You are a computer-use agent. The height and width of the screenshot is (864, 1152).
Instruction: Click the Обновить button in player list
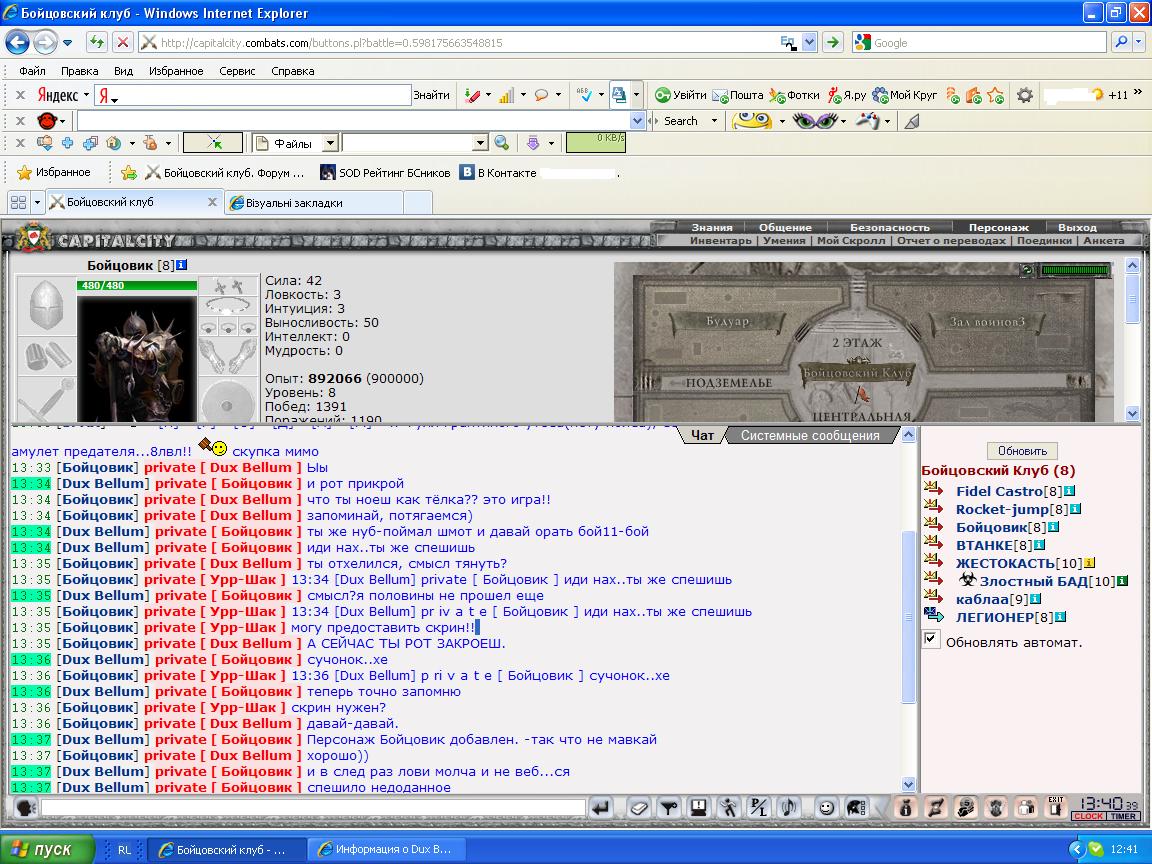(1022, 450)
